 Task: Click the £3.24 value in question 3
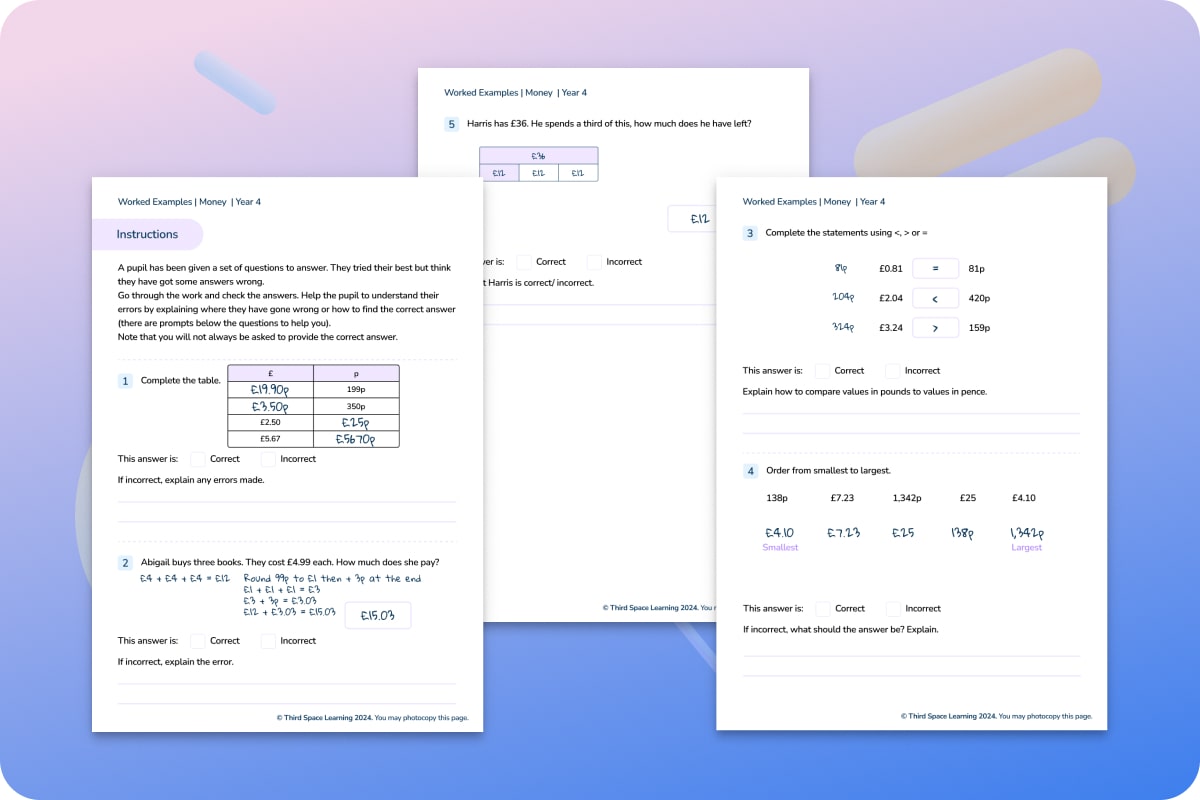pyautogui.click(x=891, y=327)
